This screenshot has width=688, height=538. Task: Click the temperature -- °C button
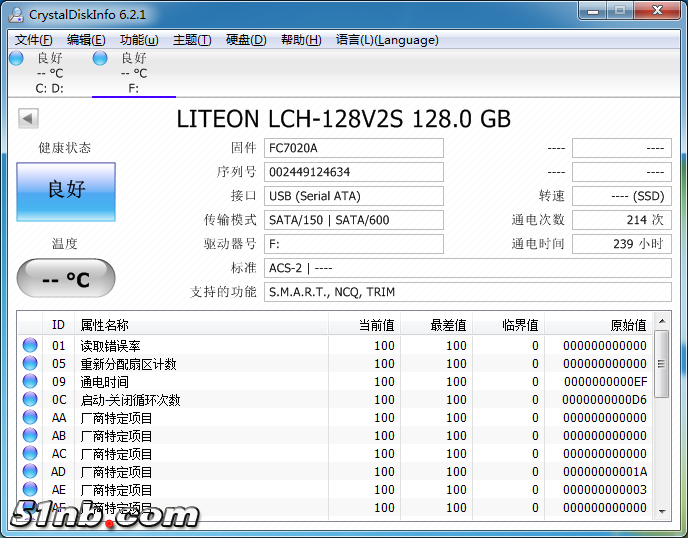[66, 278]
